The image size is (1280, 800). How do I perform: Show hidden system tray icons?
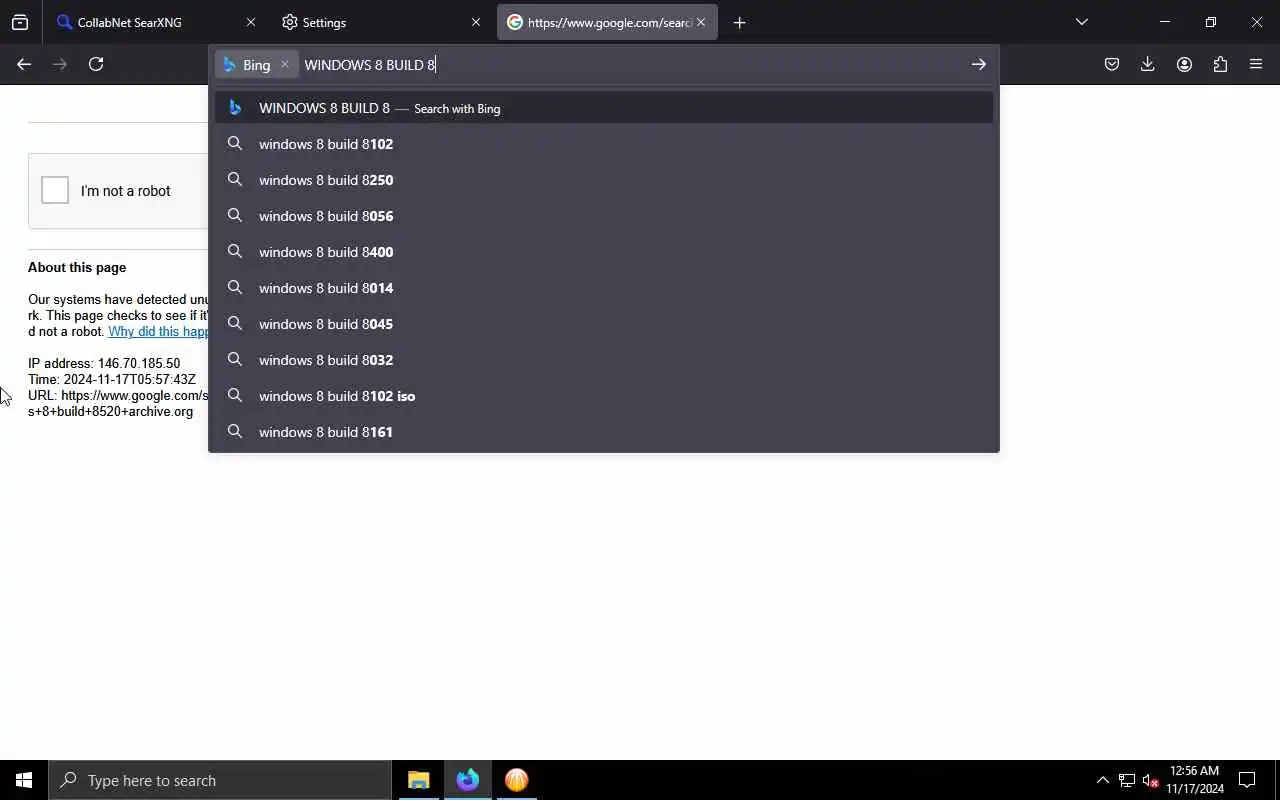[1102, 780]
